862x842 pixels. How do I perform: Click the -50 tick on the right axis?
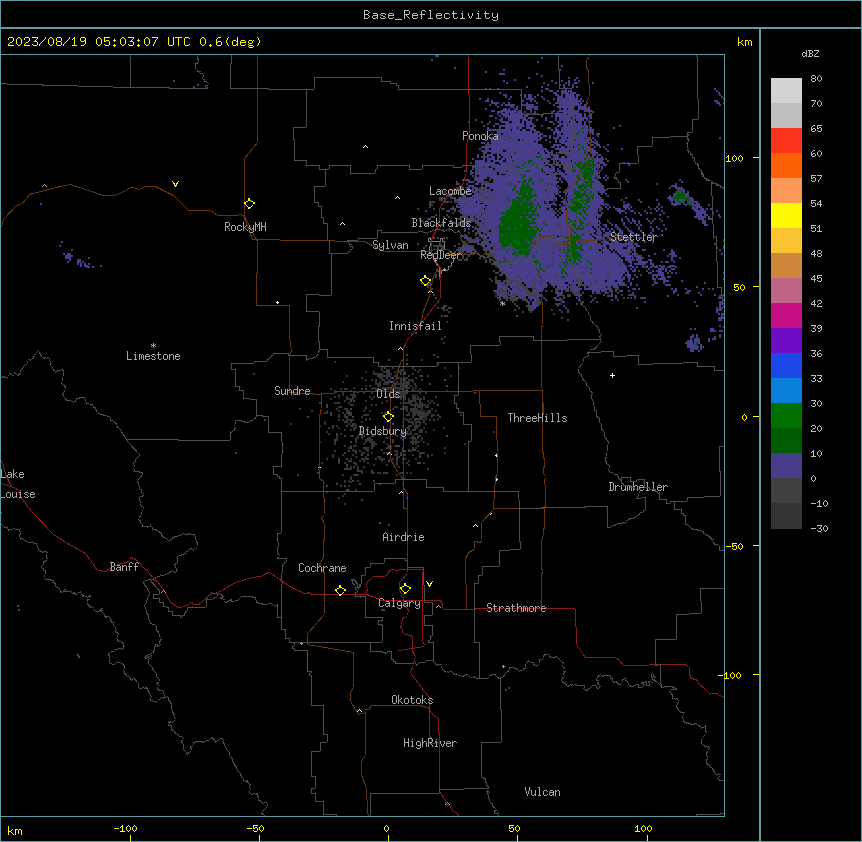point(734,546)
